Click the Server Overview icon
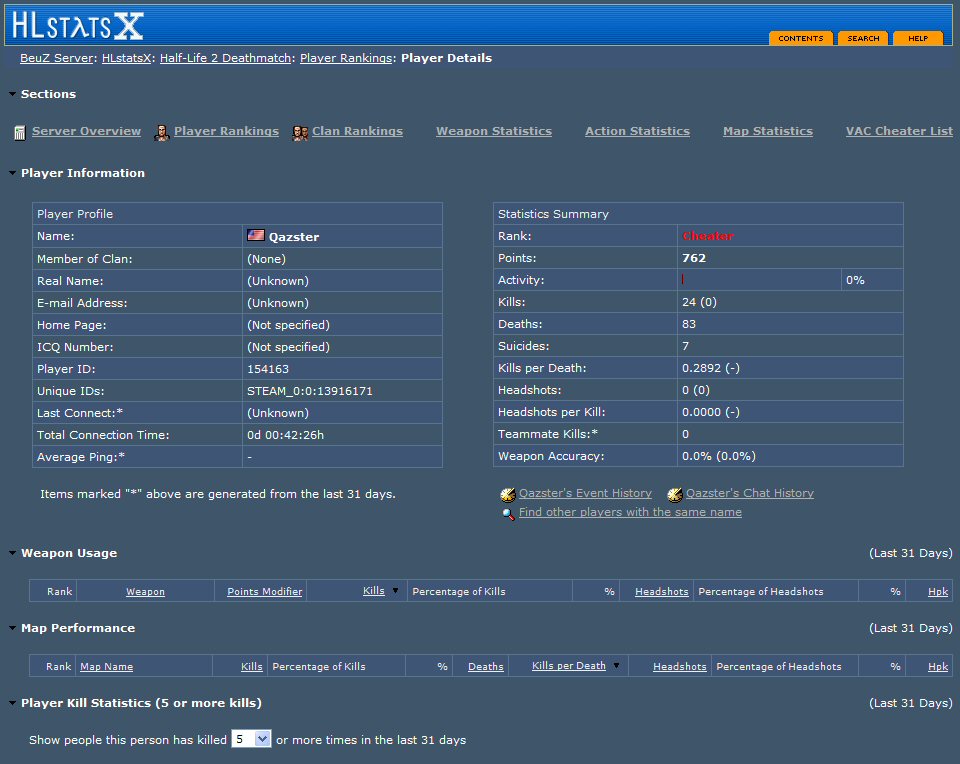Viewport: 960px width, 764px height. [x=20, y=132]
